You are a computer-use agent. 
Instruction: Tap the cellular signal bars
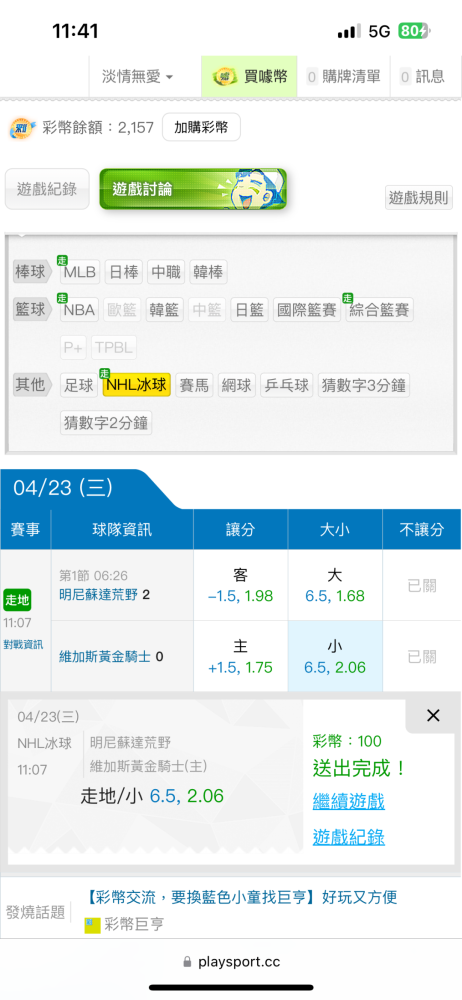pos(349,31)
